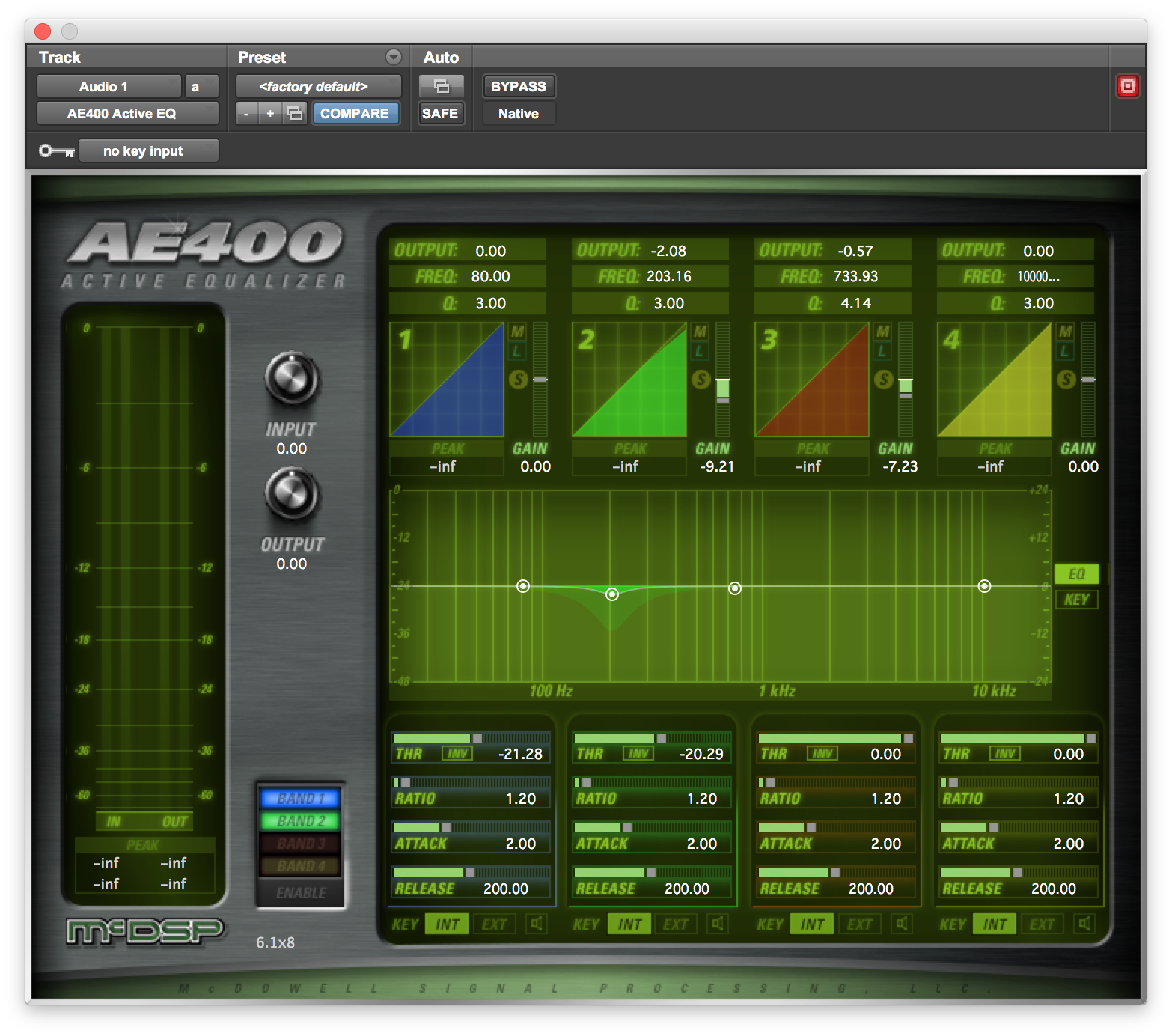This screenshot has height=1036, width=1172.
Task: Click the preset copy settings icon
Action: click(296, 114)
